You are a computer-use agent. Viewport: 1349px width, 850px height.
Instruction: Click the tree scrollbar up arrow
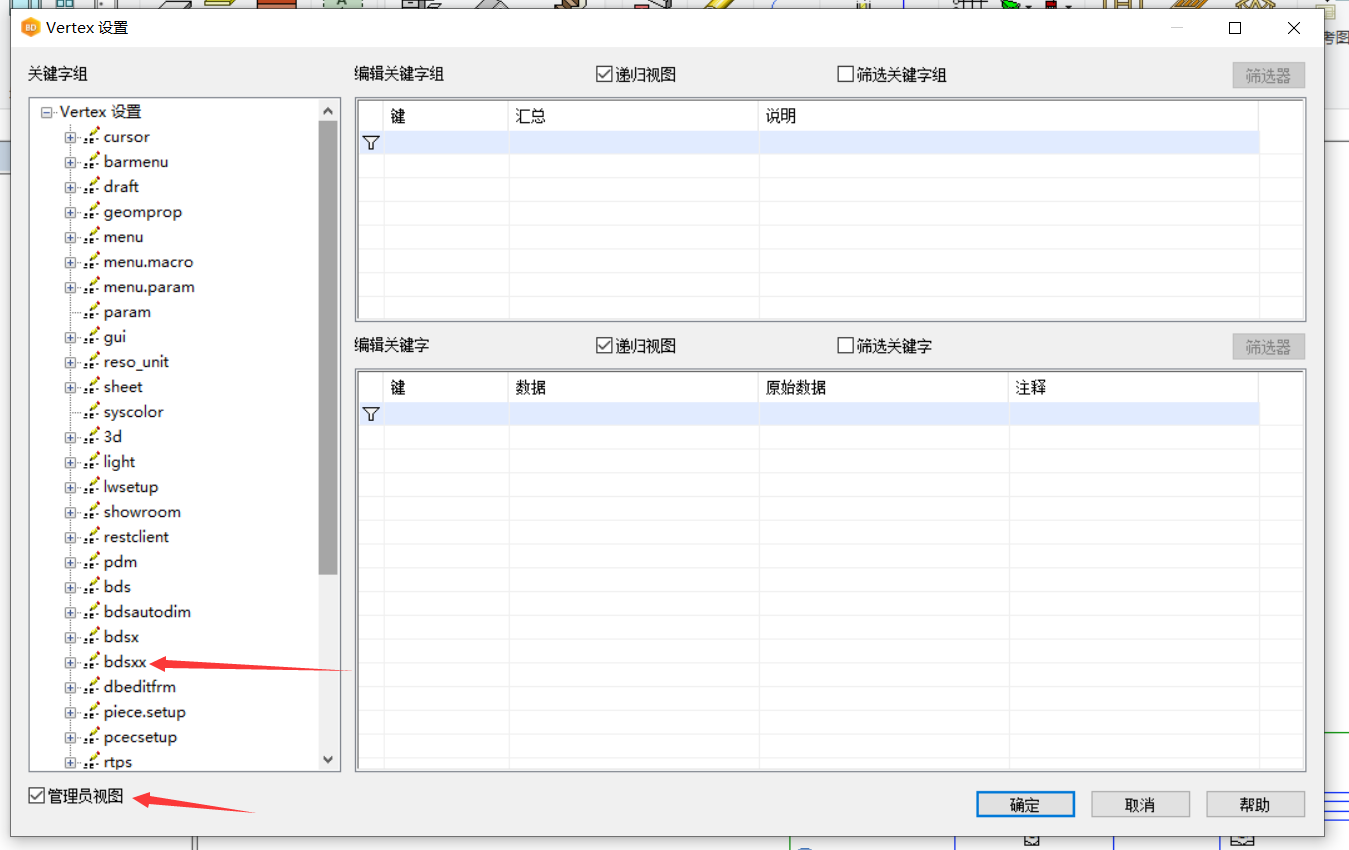[x=328, y=111]
